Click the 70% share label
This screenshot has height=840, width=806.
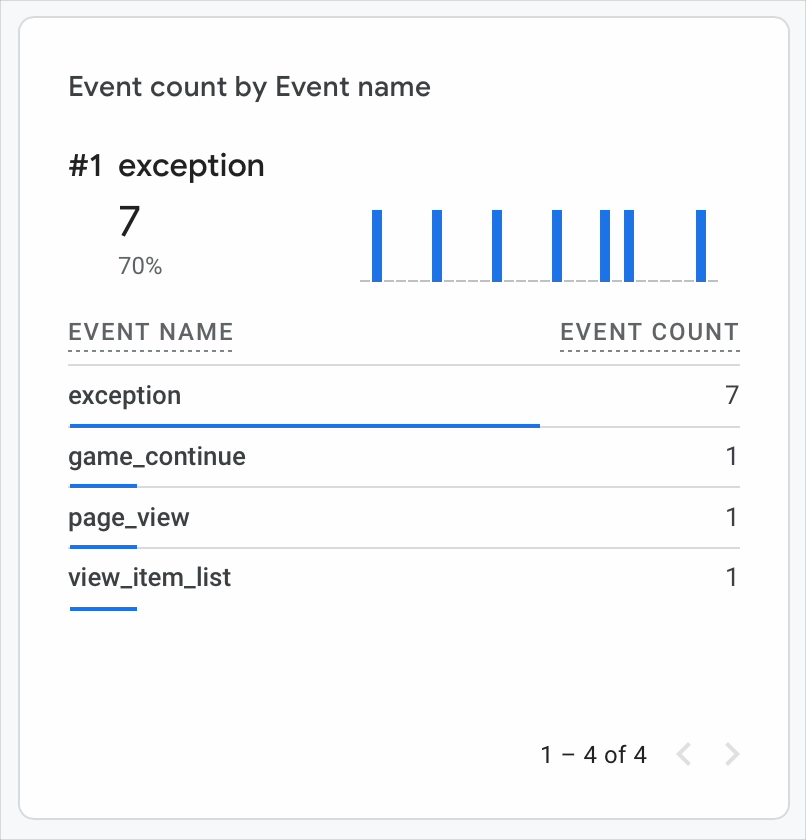[x=140, y=266]
